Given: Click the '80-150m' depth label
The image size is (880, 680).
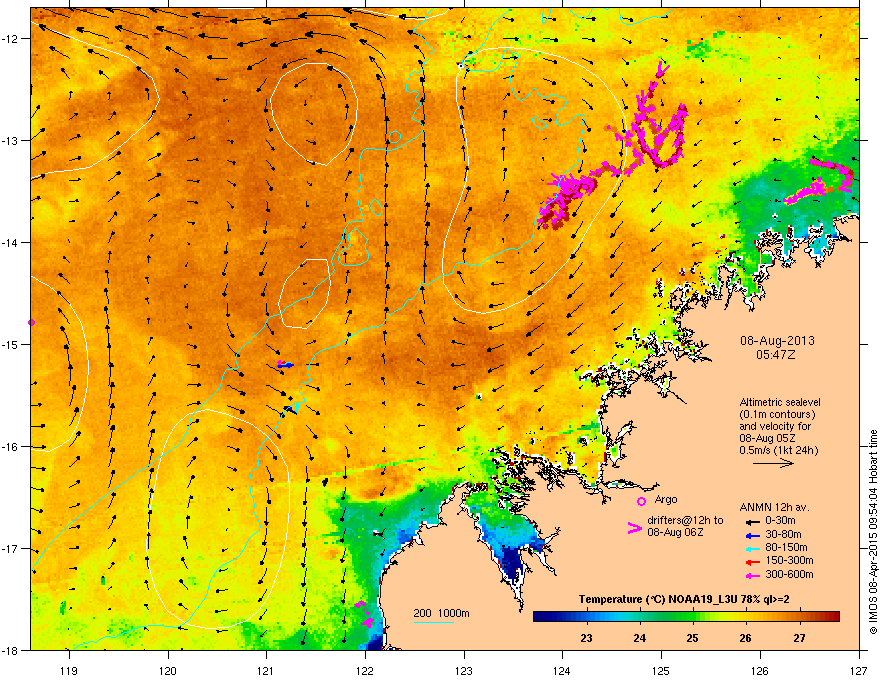Looking at the screenshot, I should [x=786, y=547].
